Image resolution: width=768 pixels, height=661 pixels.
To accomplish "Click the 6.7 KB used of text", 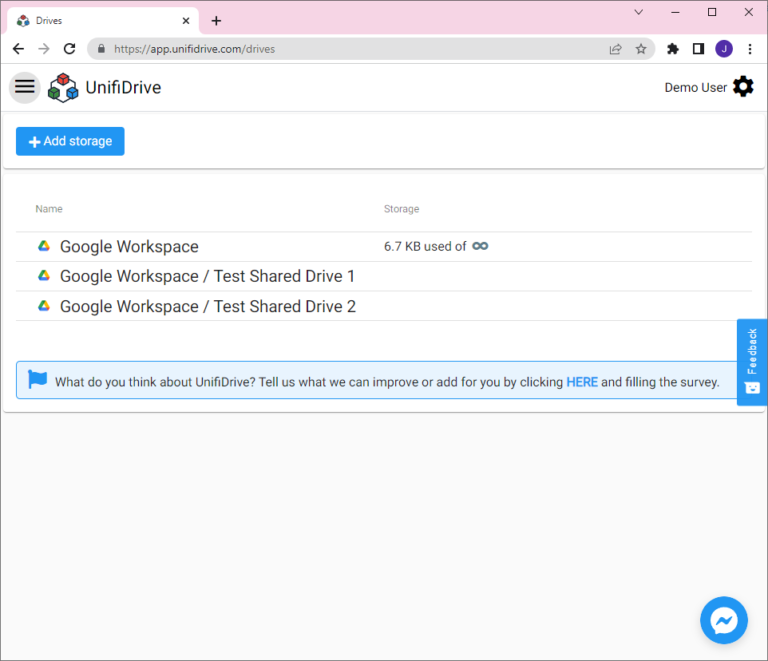I will point(425,246).
